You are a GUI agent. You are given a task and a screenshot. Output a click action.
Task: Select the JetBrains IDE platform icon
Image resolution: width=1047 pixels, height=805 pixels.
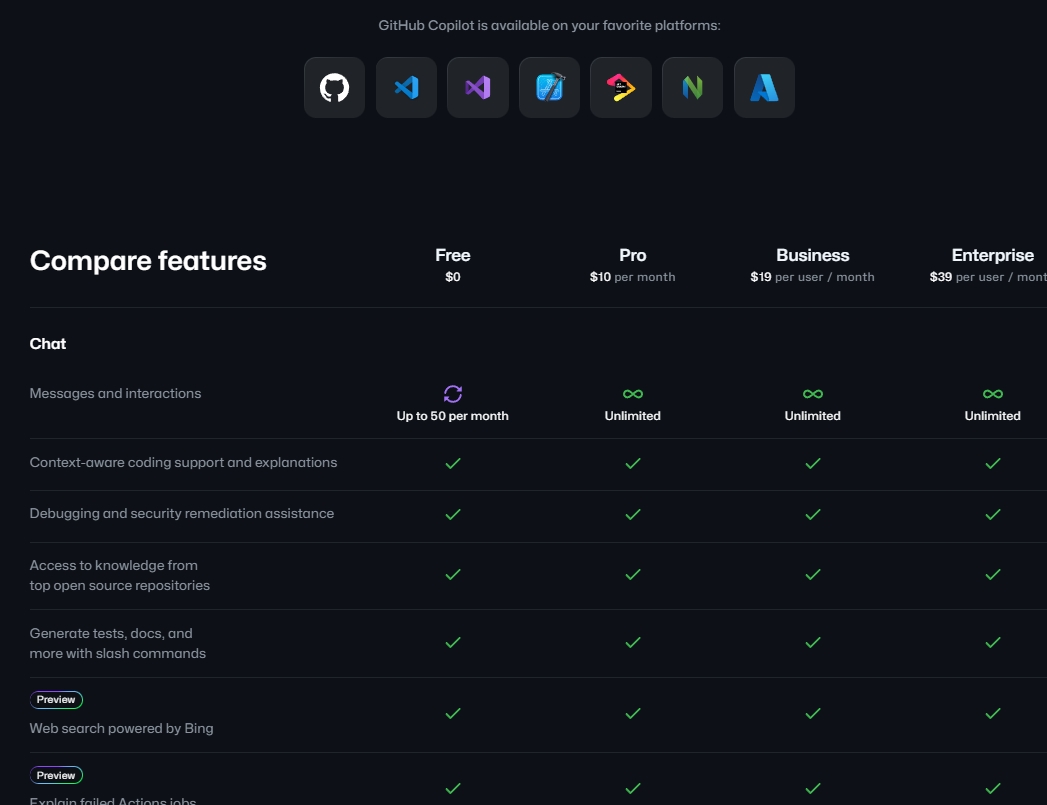coord(620,87)
